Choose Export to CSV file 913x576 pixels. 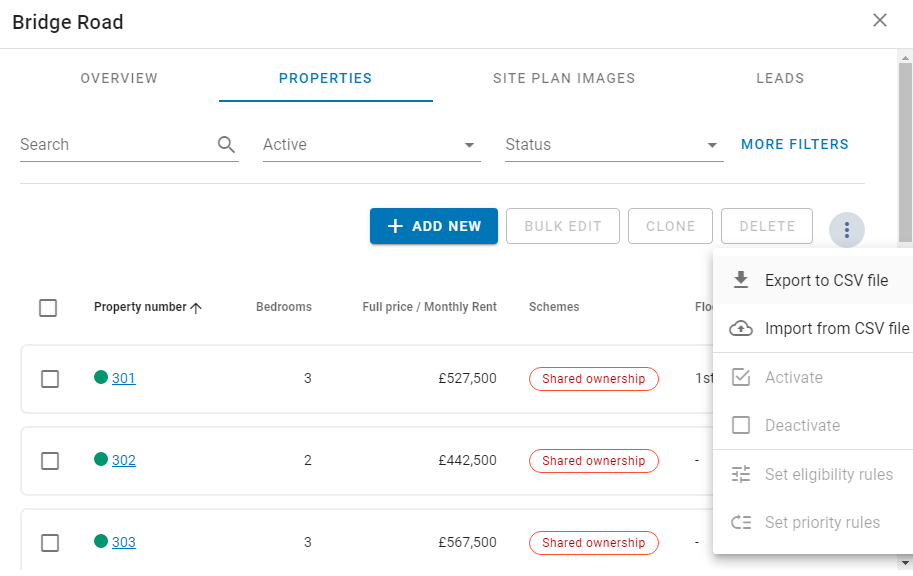click(813, 280)
